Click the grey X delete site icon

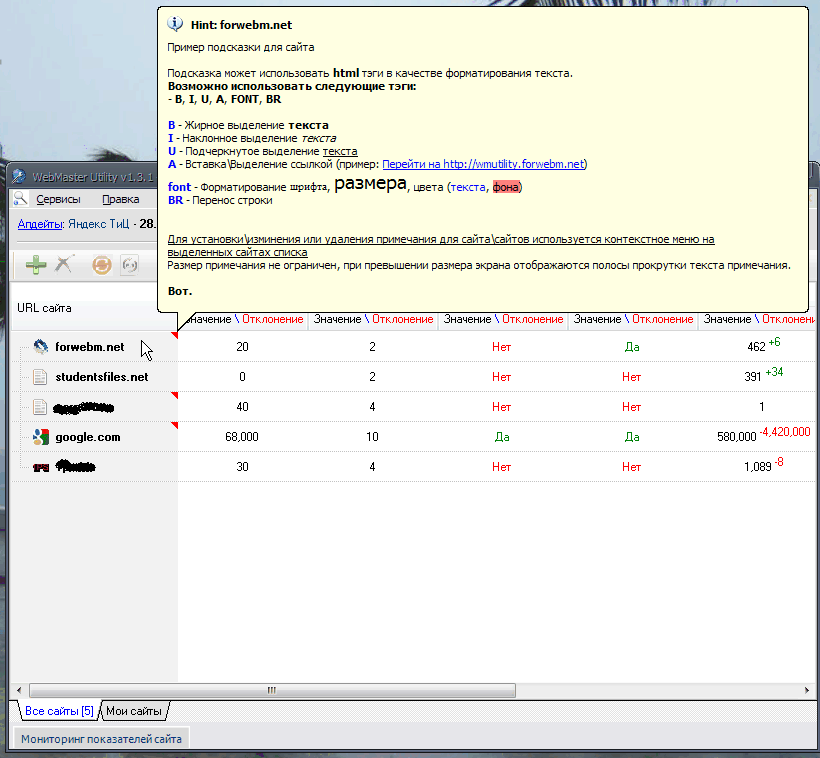coord(64,265)
